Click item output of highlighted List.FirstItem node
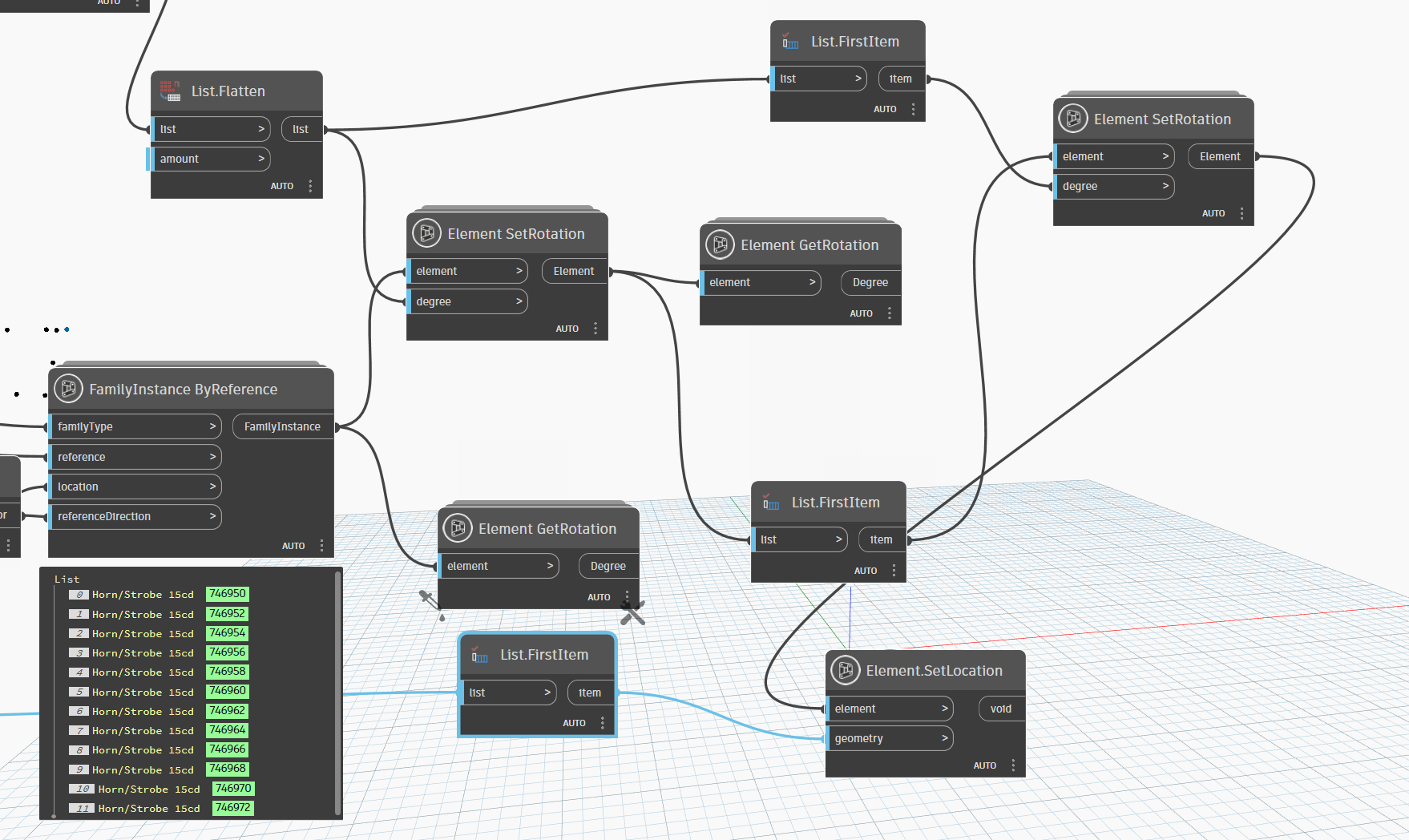This screenshot has width=1409, height=840. pos(591,693)
